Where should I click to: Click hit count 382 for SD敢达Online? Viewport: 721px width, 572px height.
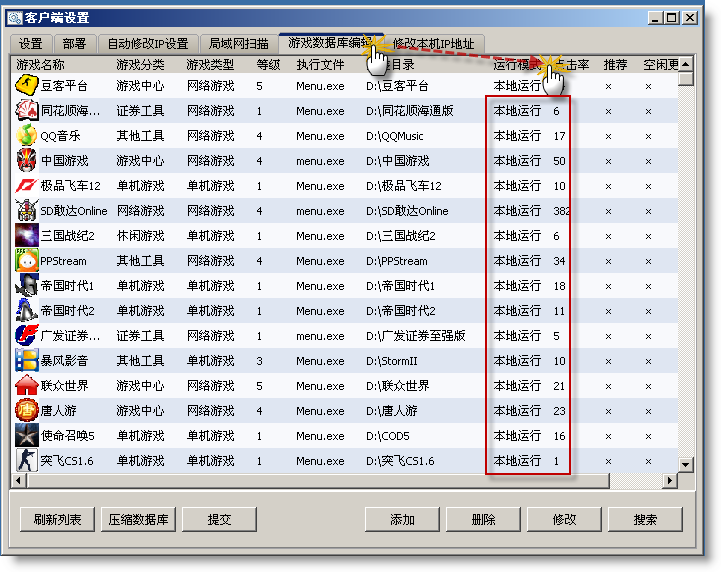point(561,211)
